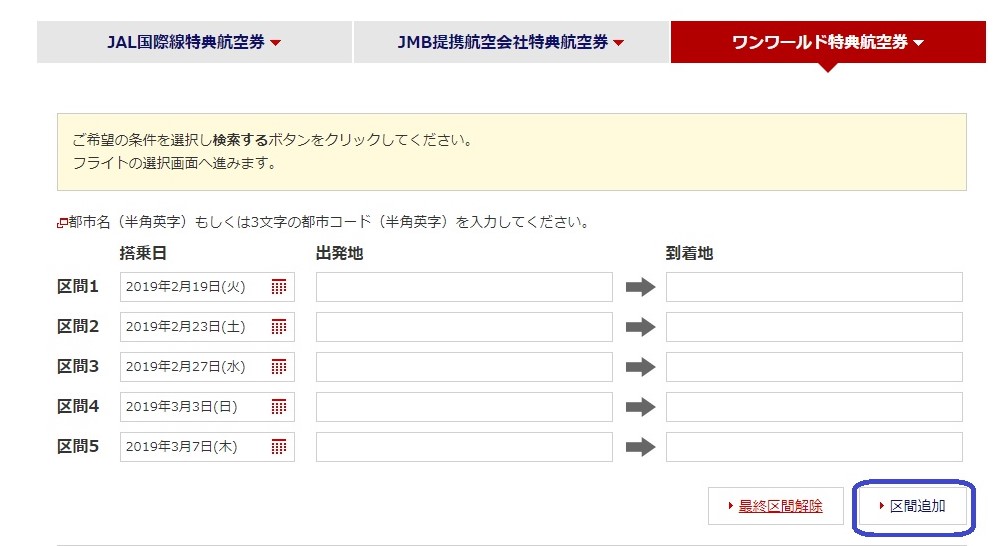
Task: Click the 区間3 row label
Action: click(x=78, y=367)
